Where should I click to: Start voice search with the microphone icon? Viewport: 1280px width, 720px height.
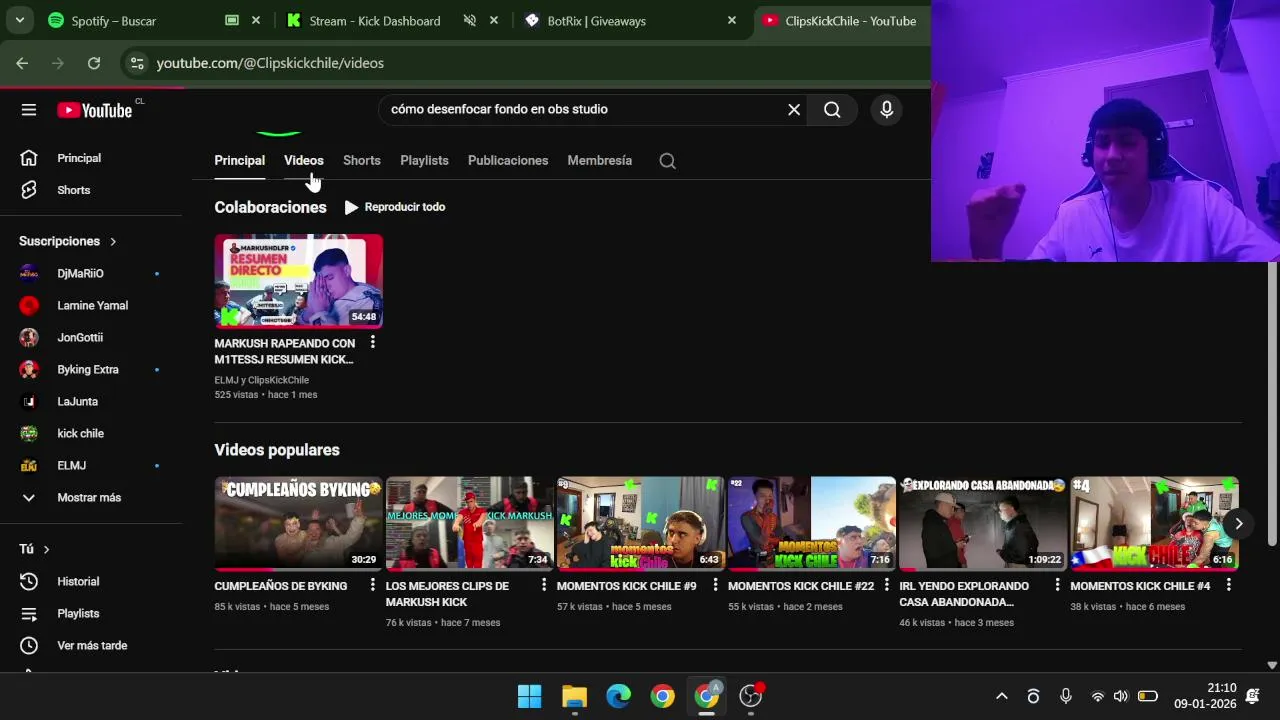(886, 110)
